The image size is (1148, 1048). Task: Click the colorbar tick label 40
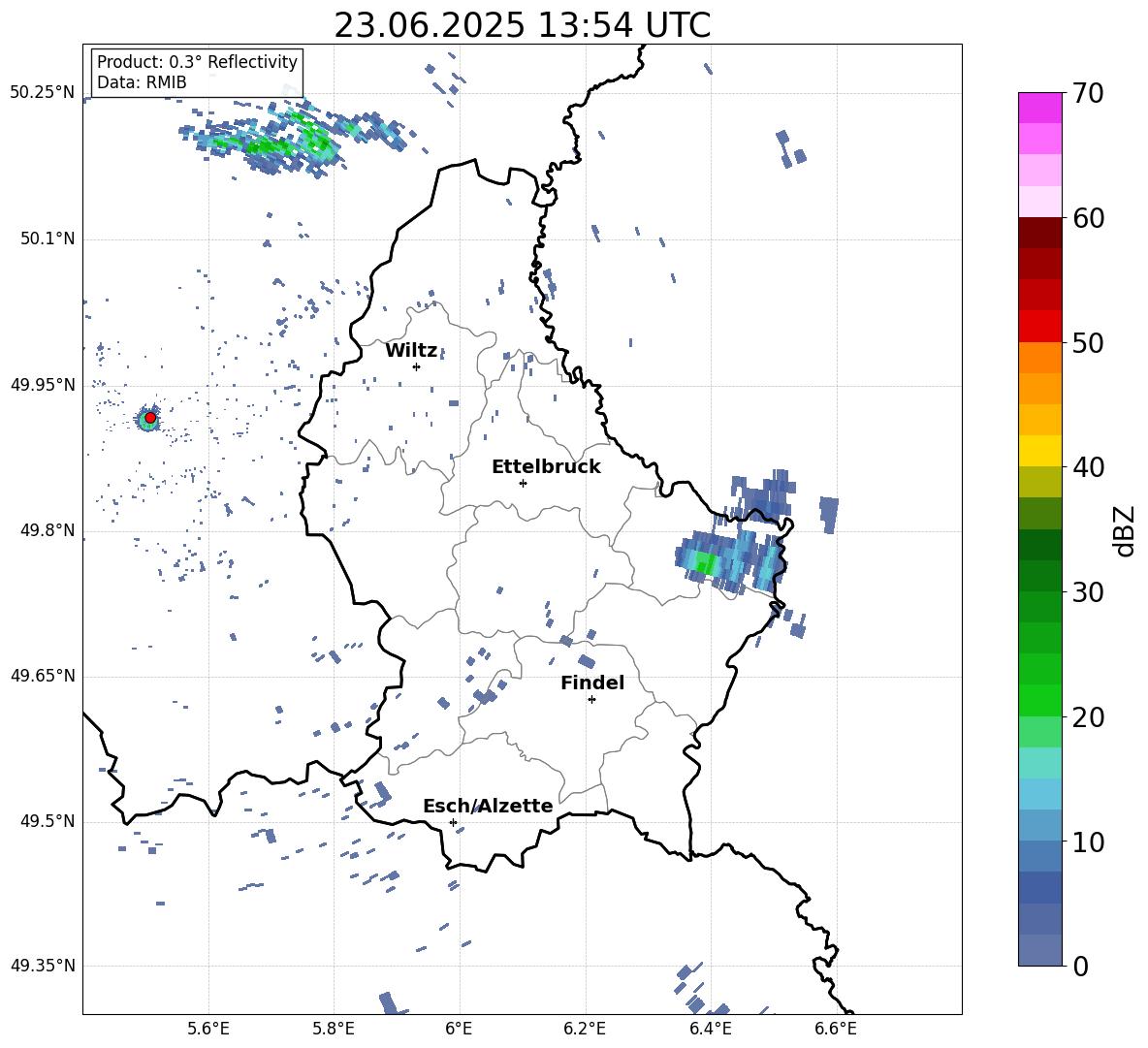pyautogui.click(x=1088, y=467)
